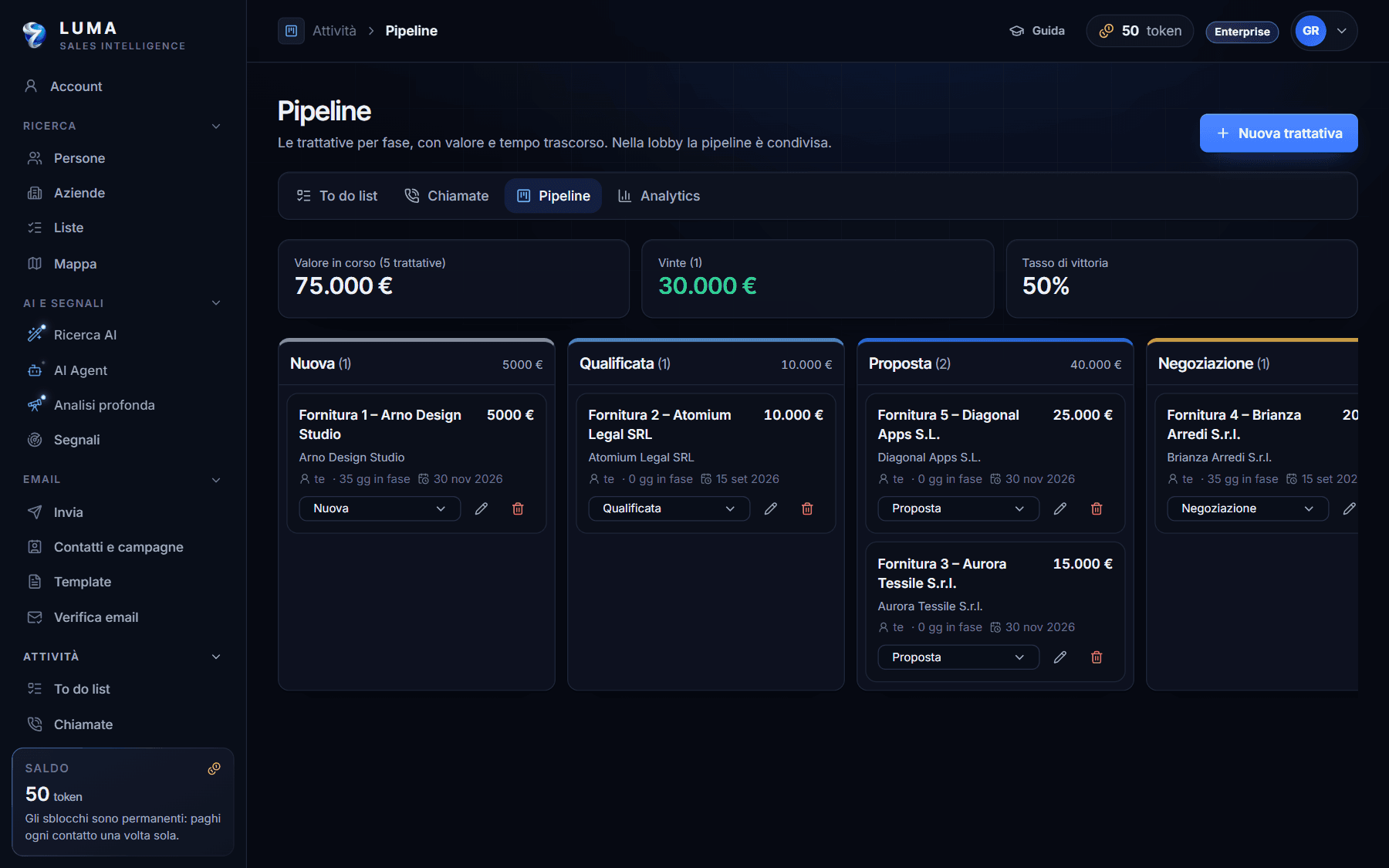Click the Enterprise plan badge
Viewport: 1389px width, 868px height.
tap(1242, 32)
